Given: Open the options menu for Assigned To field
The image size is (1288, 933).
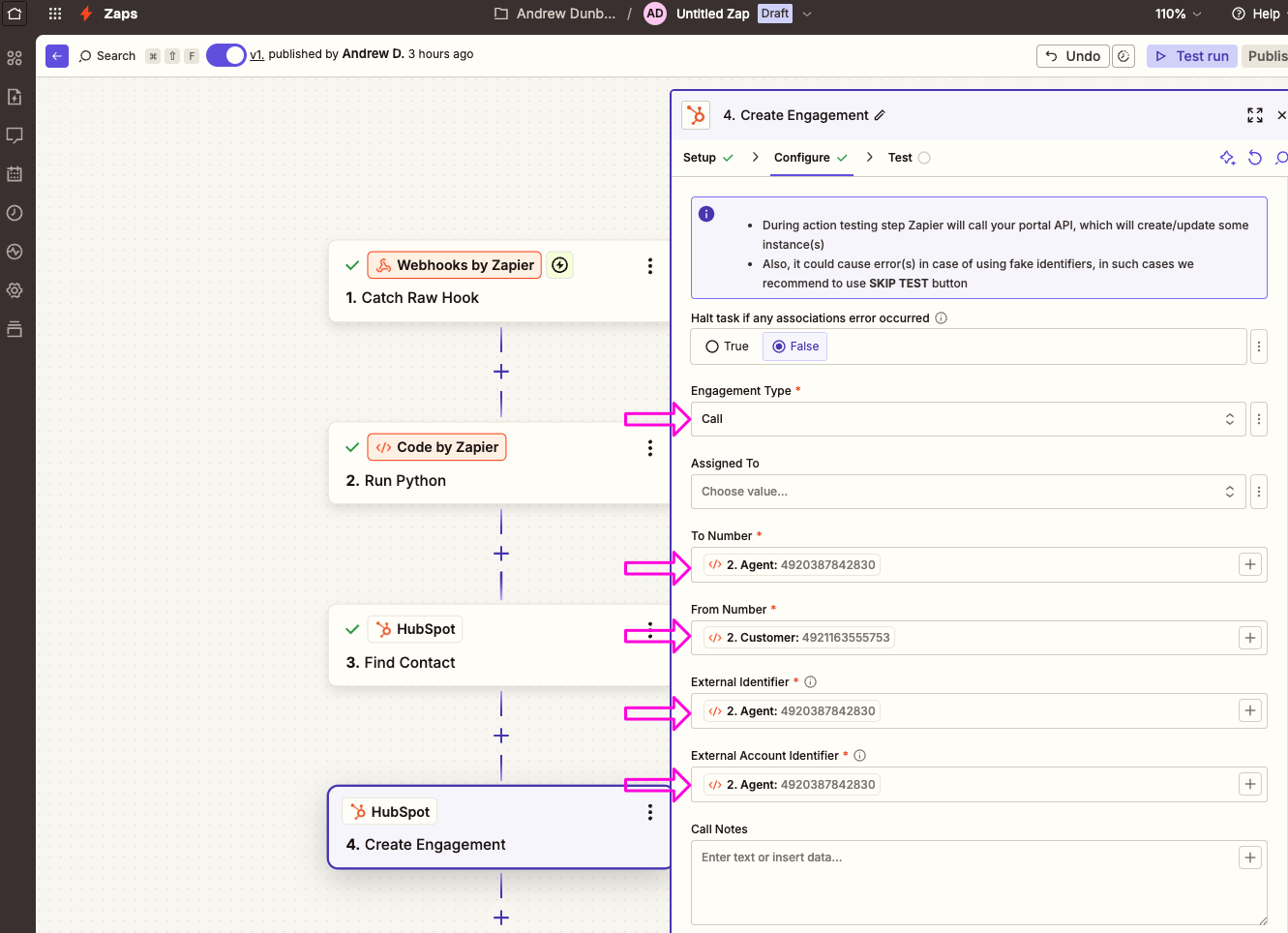Looking at the screenshot, I should coord(1259,492).
